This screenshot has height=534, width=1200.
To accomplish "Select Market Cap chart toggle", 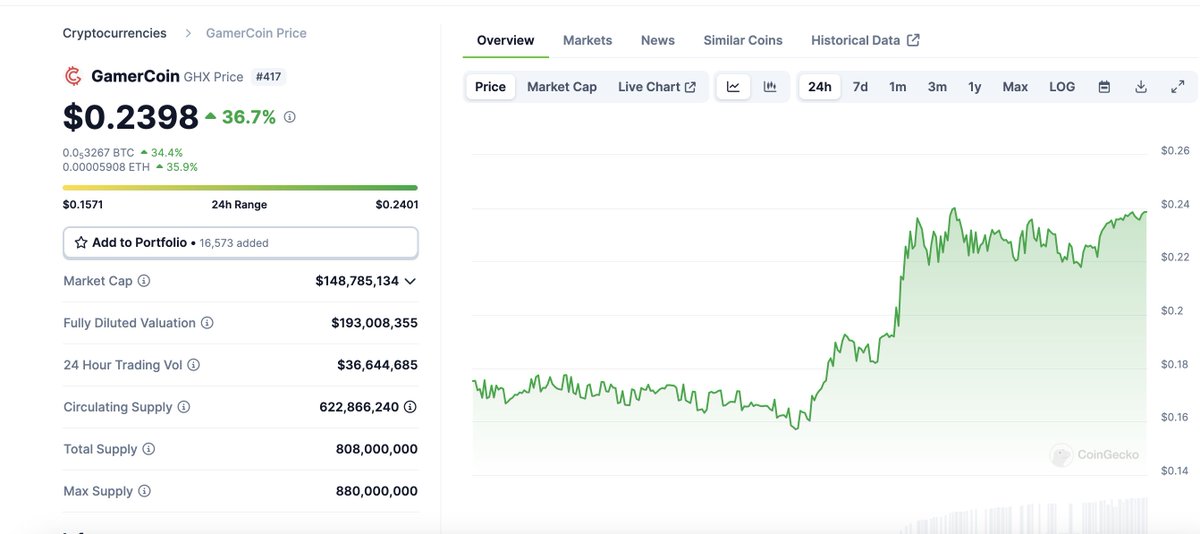I will (562, 87).
